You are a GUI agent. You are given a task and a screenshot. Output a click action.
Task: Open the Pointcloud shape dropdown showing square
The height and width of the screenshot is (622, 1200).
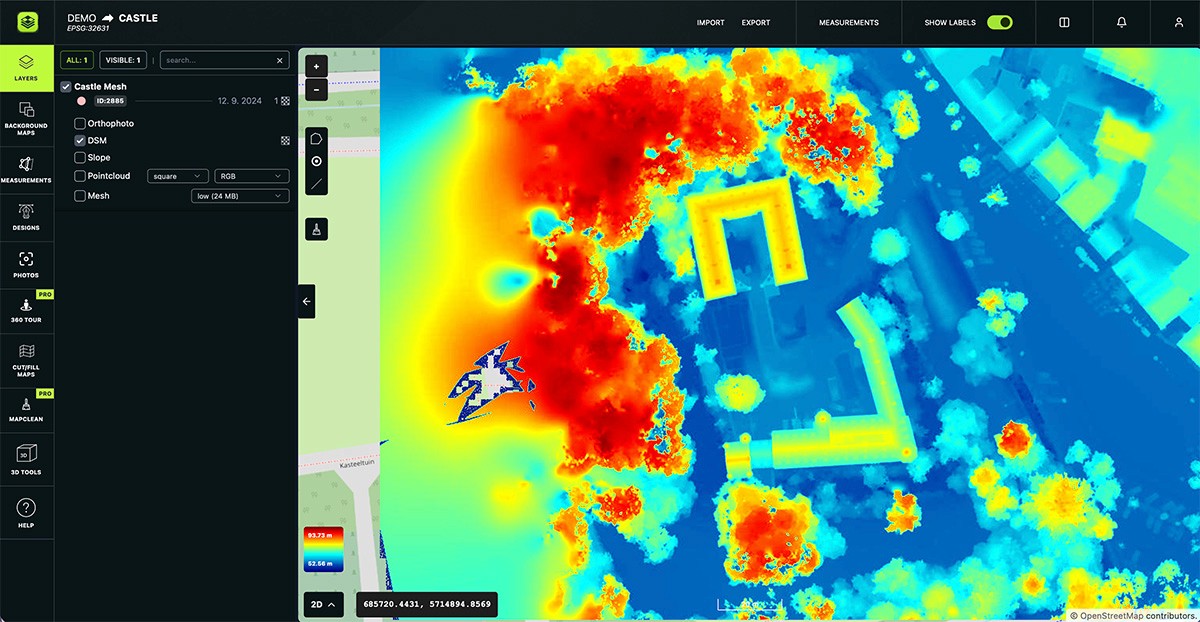[x=176, y=175]
